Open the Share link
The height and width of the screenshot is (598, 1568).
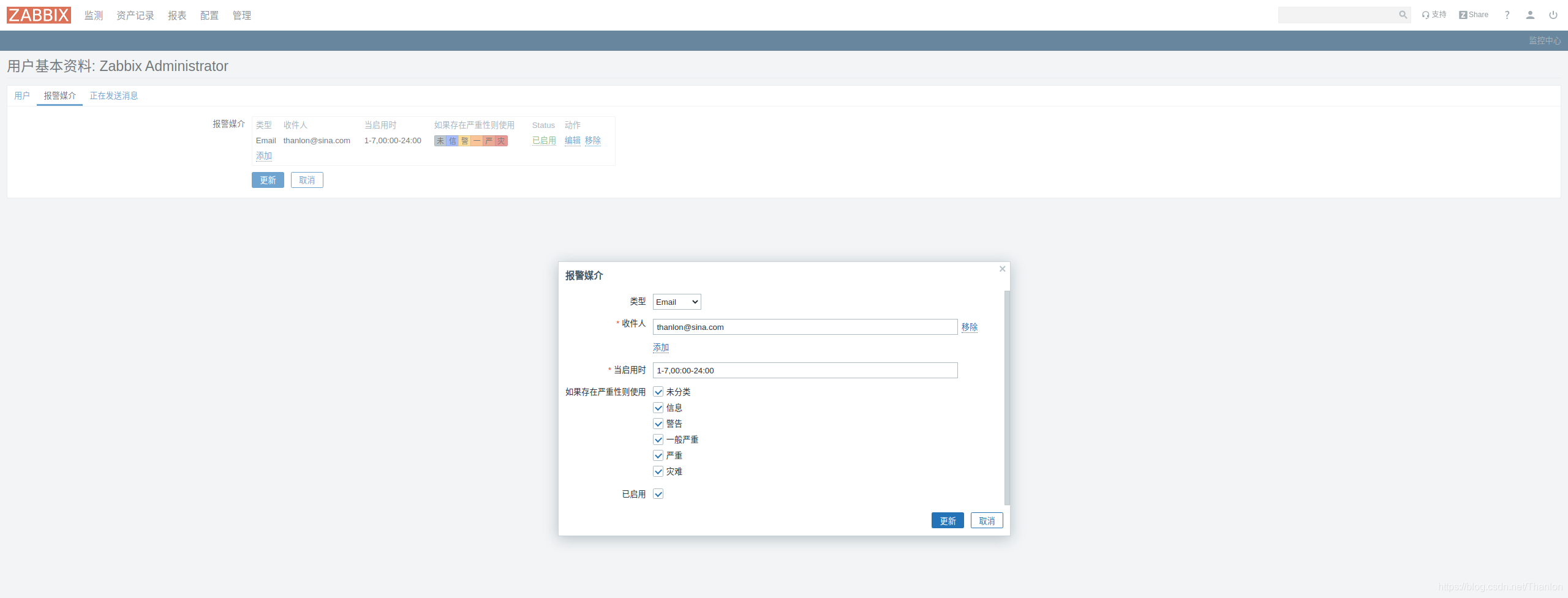point(1474,15)
